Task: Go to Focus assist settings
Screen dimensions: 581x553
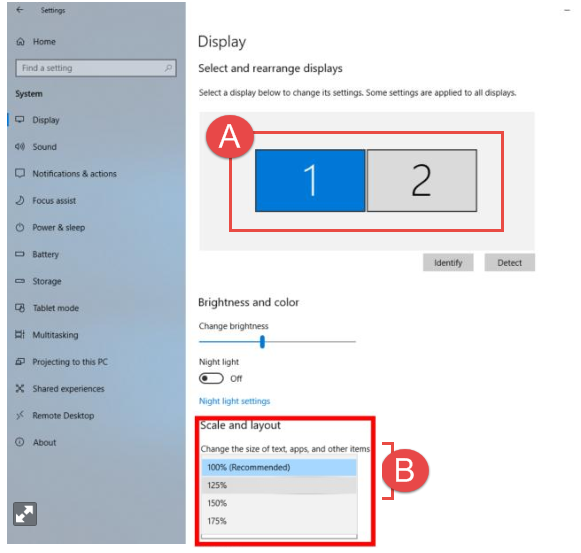Action: coord(54,201)
